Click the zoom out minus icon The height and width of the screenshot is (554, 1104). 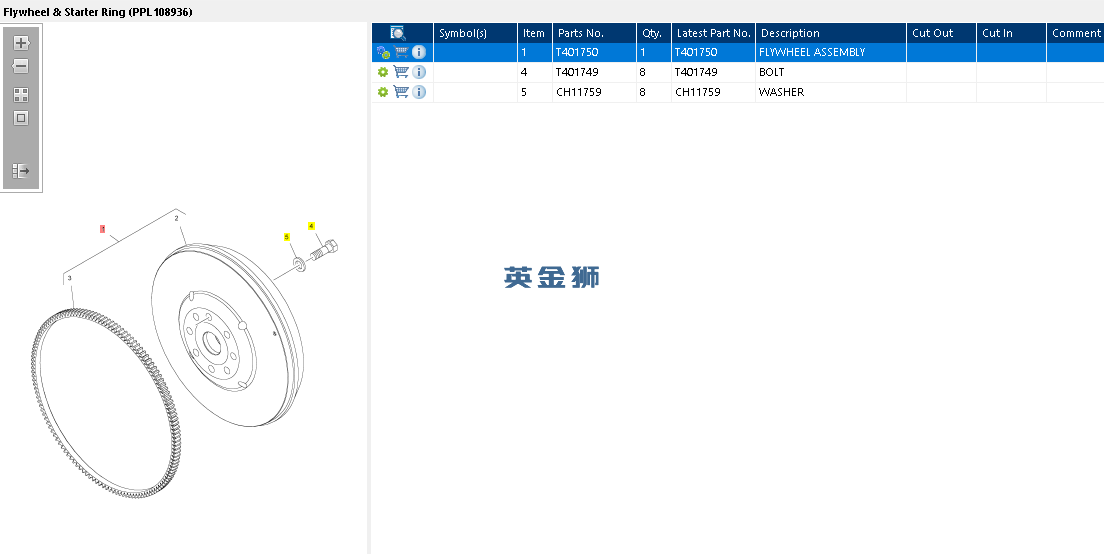point(21,66)
